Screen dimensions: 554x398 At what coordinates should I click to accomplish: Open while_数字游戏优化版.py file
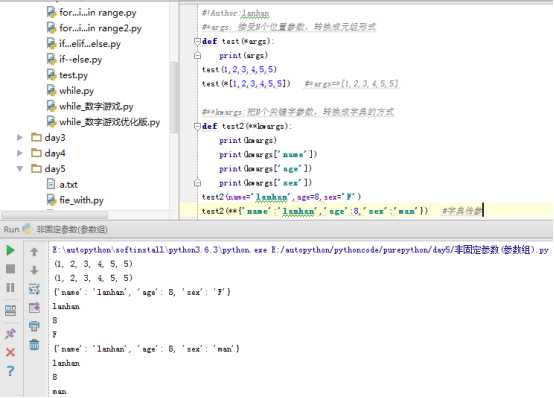(110, 122)
